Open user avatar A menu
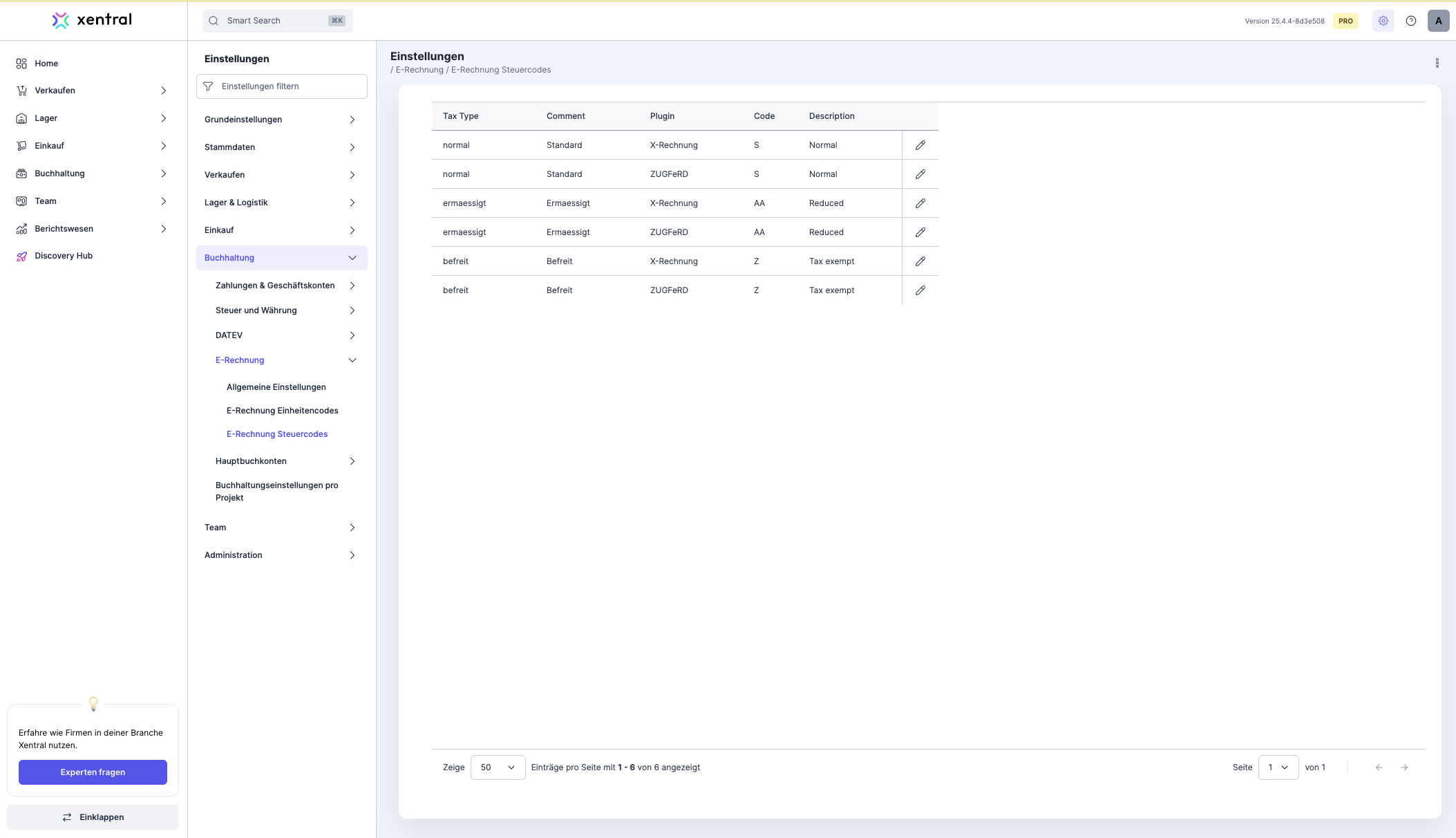The width and height of the screenshot is (1456, 838). click(x=1438, y=21)
